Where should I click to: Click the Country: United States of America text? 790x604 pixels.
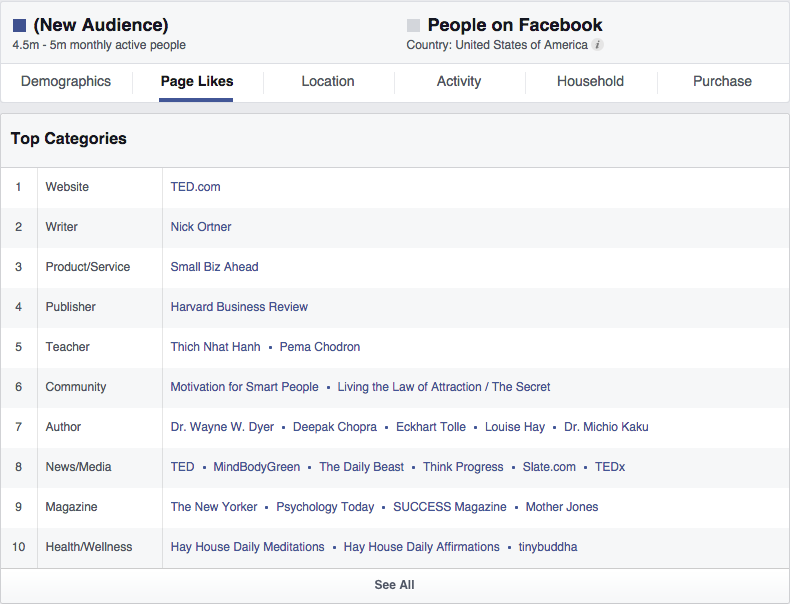(497, 45)
